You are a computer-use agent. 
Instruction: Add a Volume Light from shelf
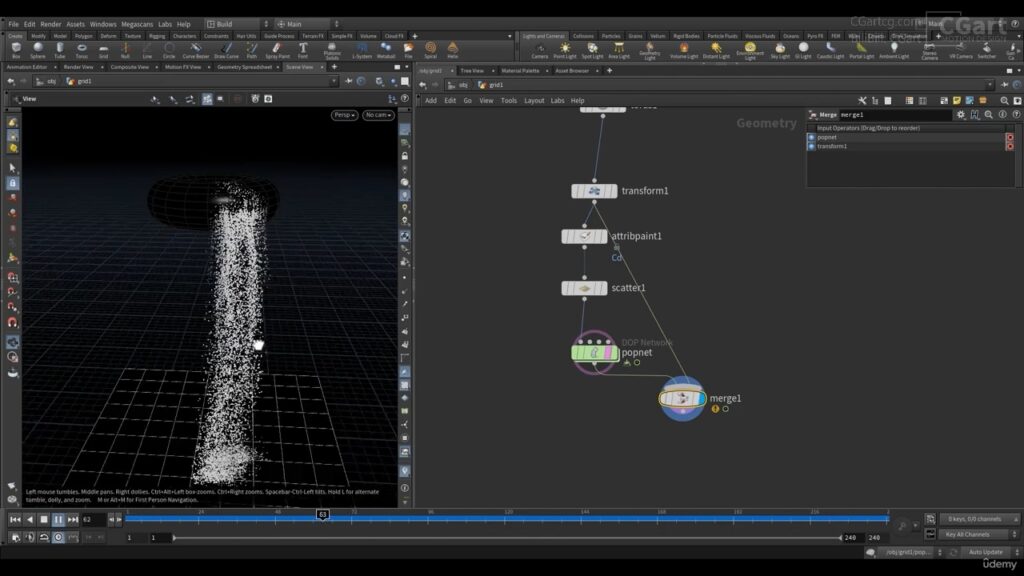(684, 51)
